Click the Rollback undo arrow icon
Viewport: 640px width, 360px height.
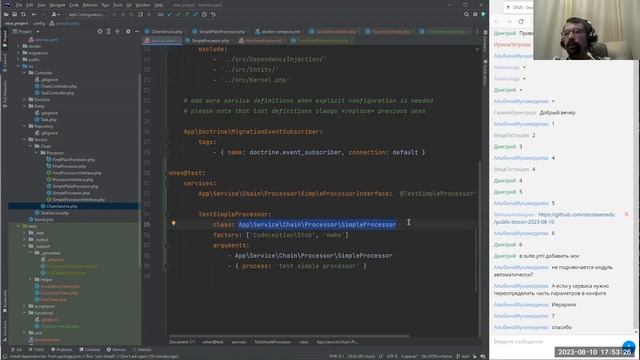[x=213, y=14]
